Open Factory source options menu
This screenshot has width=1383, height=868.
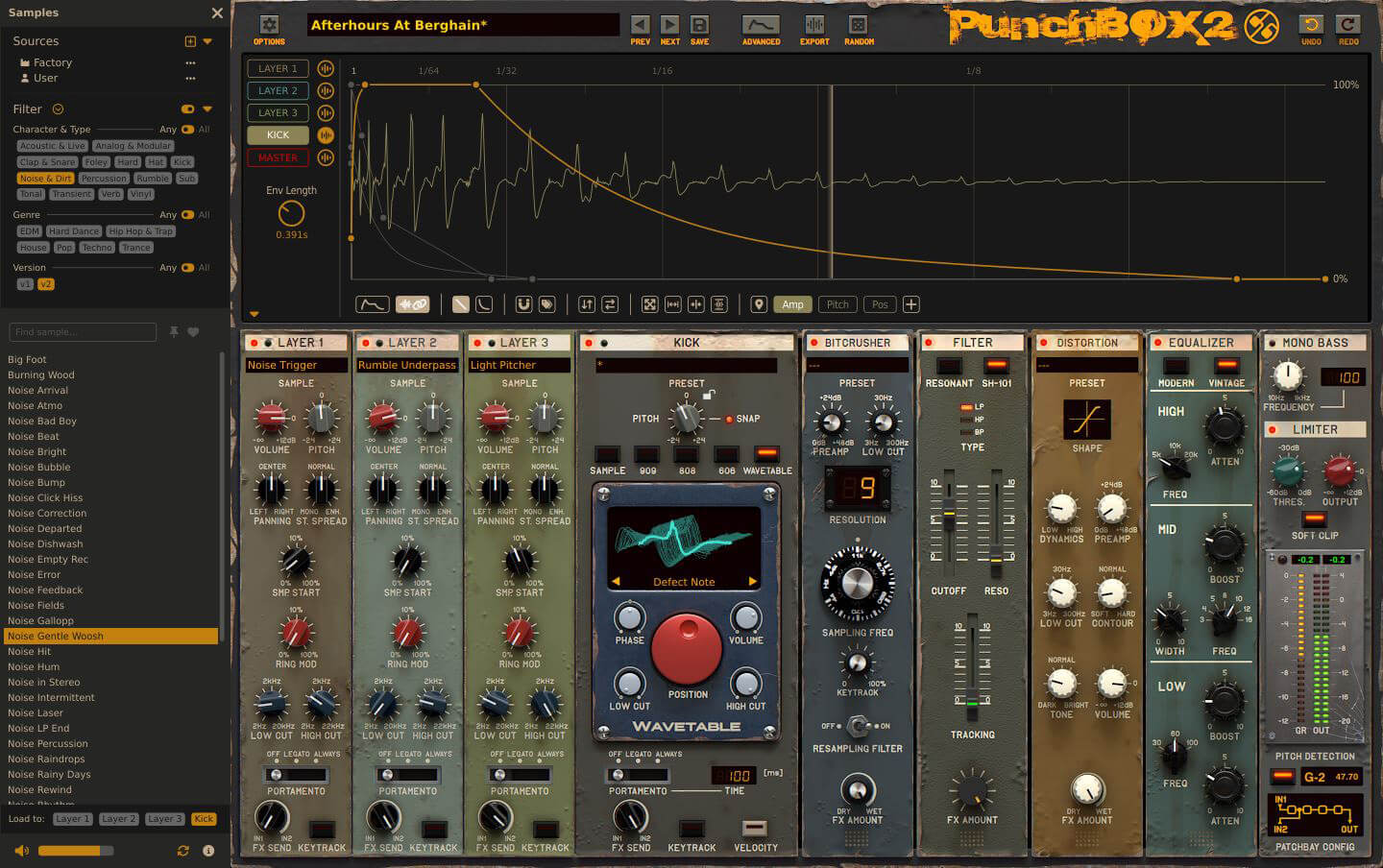pos(190,62)
